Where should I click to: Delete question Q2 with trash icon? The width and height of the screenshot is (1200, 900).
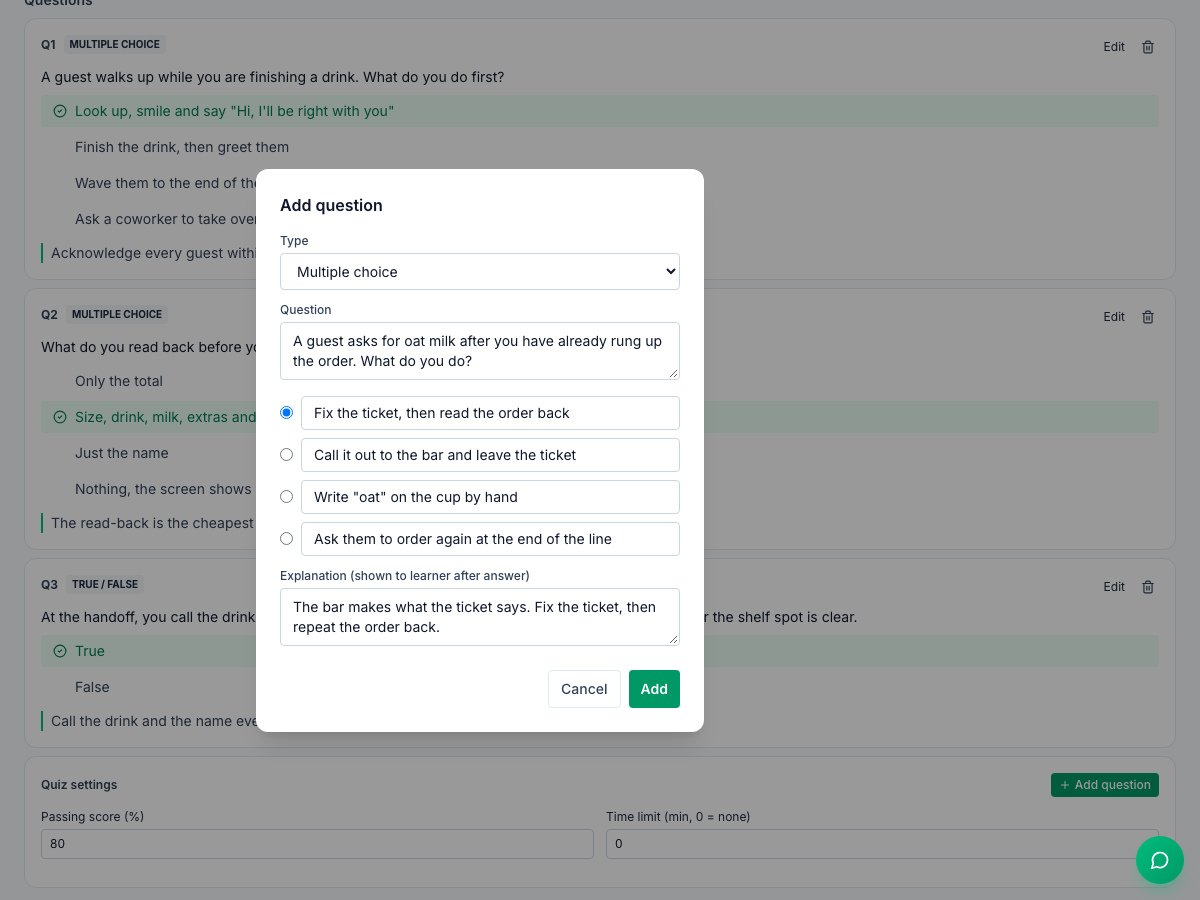coord(1148,317)
